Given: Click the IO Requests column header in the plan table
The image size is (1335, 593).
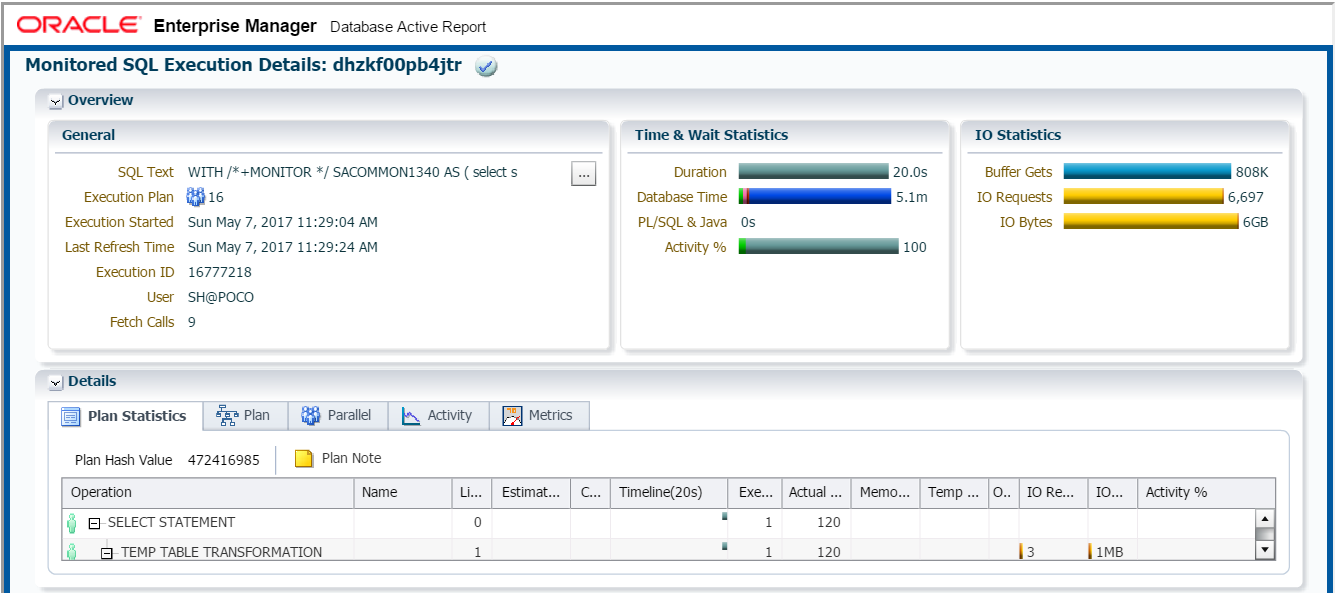Looking at the screenshot, I should click(x=1053, y=493).
